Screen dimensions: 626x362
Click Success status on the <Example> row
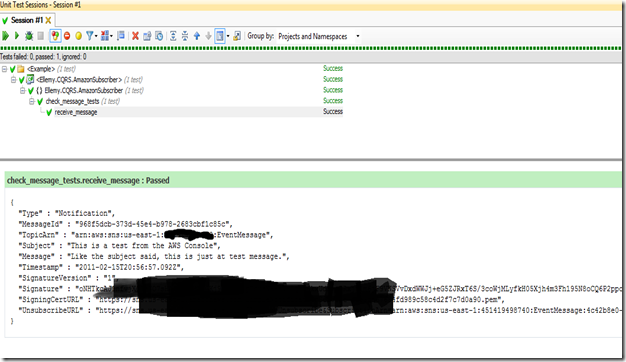tap(333, 69)
